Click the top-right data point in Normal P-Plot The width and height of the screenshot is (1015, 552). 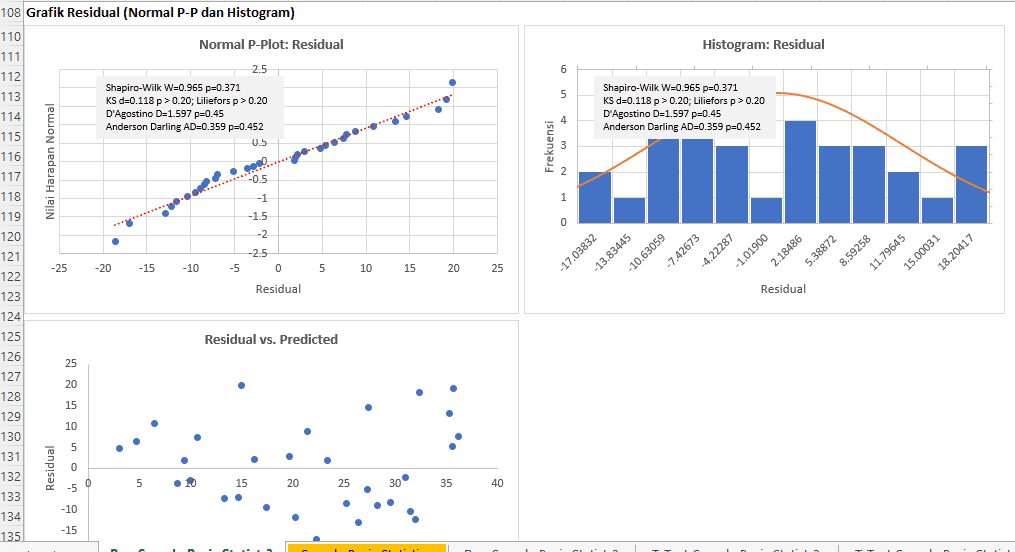(x=452, y=82)
